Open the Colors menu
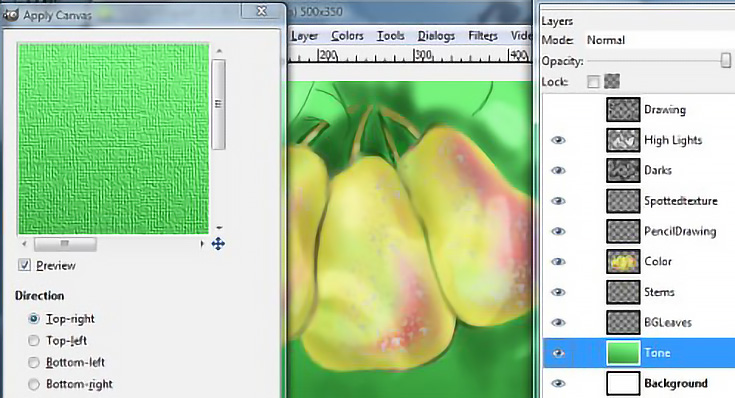The height and width of the screenshot is (398, 735). point(347,36)
